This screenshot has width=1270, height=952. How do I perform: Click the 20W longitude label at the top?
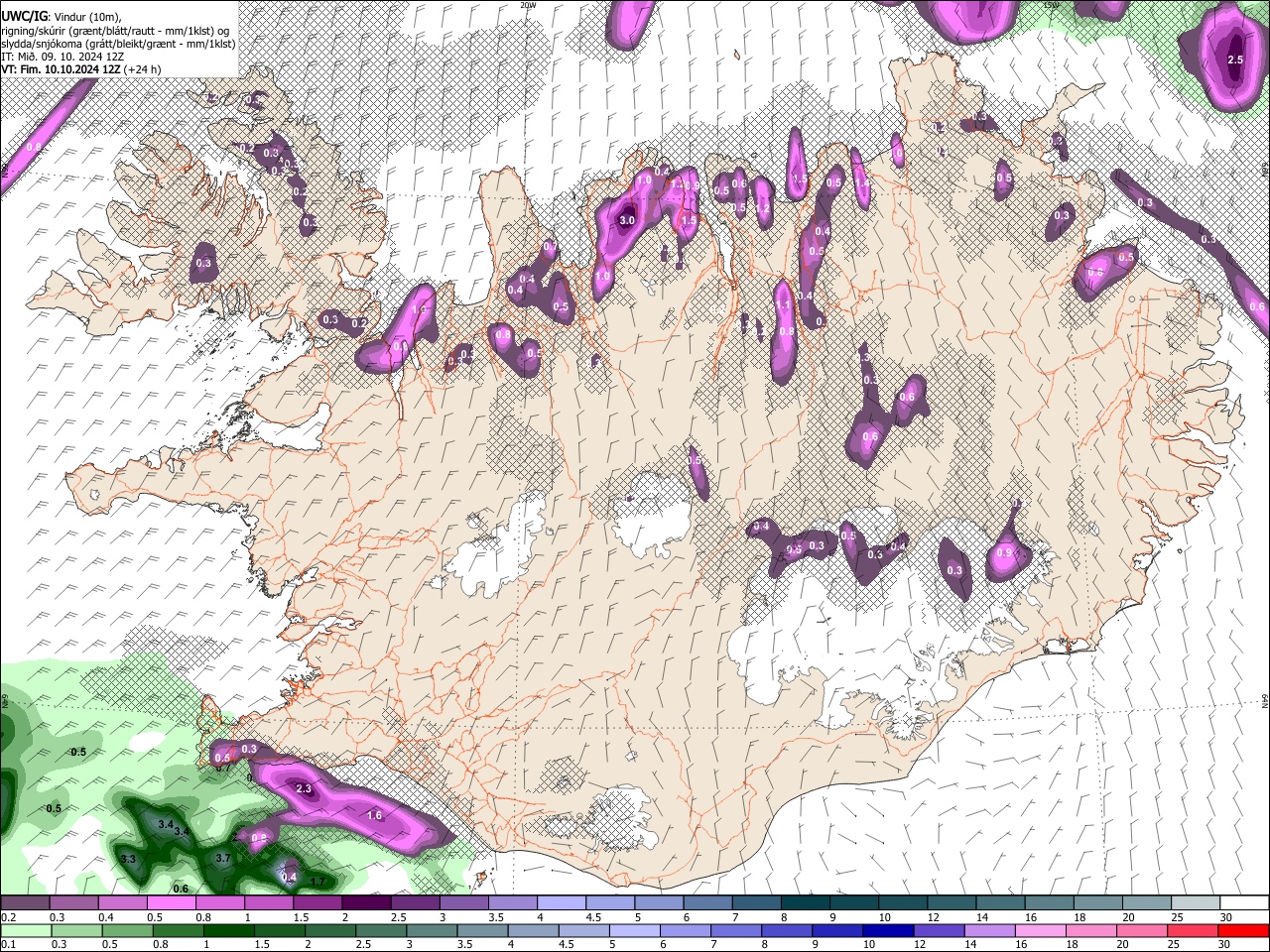pyautogui.click(x=529, y=5)
